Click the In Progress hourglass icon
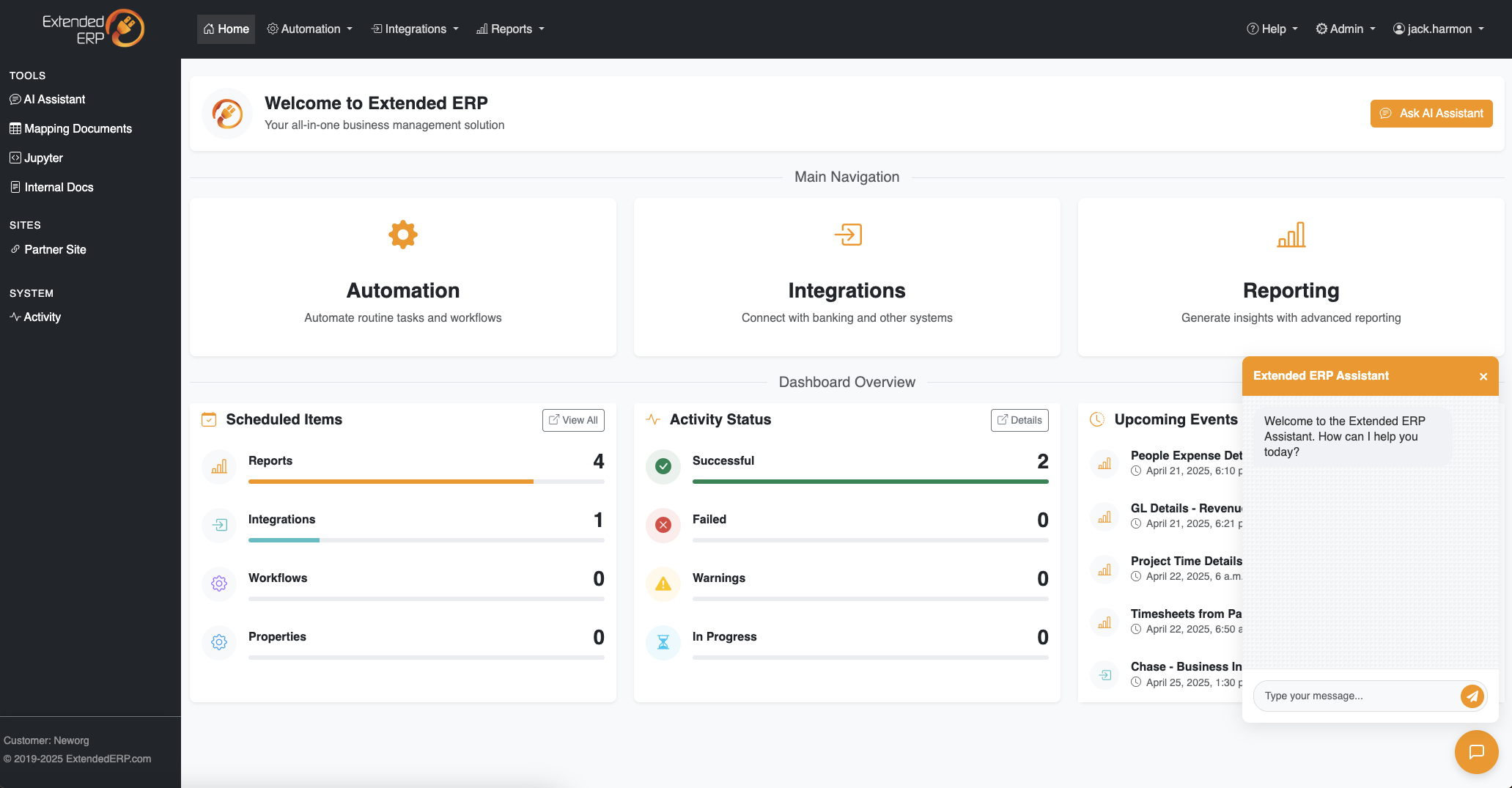1512x788 pixels. (663, 642)
